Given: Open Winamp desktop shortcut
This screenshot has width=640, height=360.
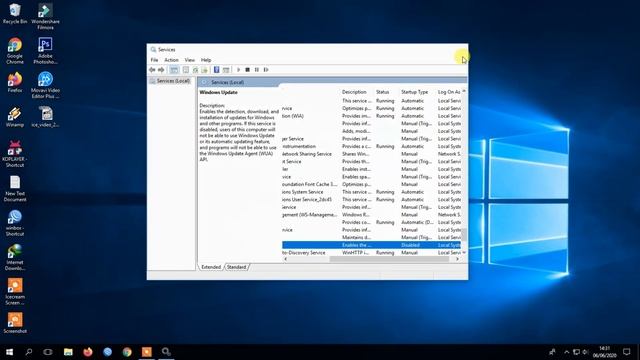Looking at the screenshot, I should tap(15, 117).
